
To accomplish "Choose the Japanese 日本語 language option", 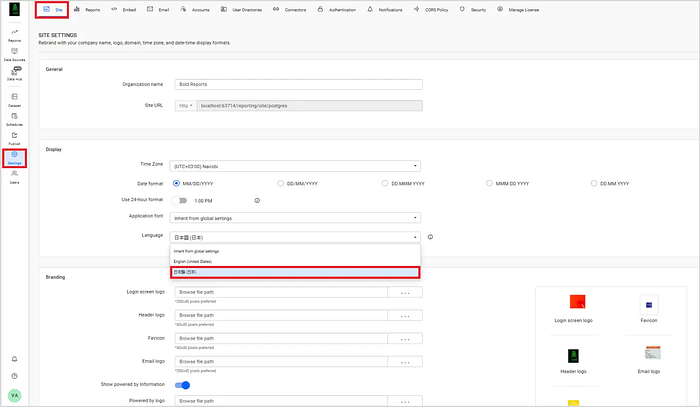I will click(x=295, y=272).
